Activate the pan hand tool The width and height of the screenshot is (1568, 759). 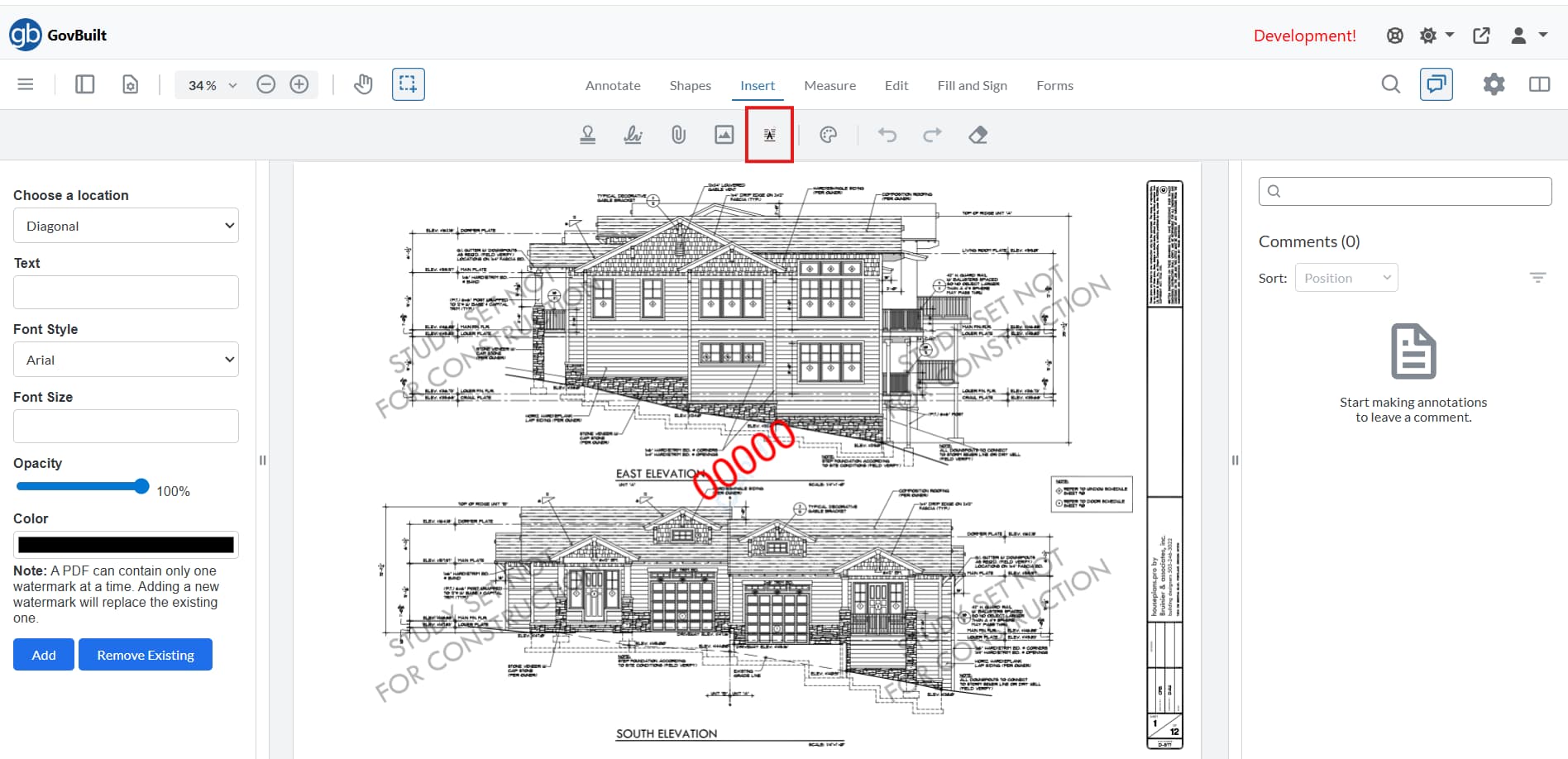(363, 84)
